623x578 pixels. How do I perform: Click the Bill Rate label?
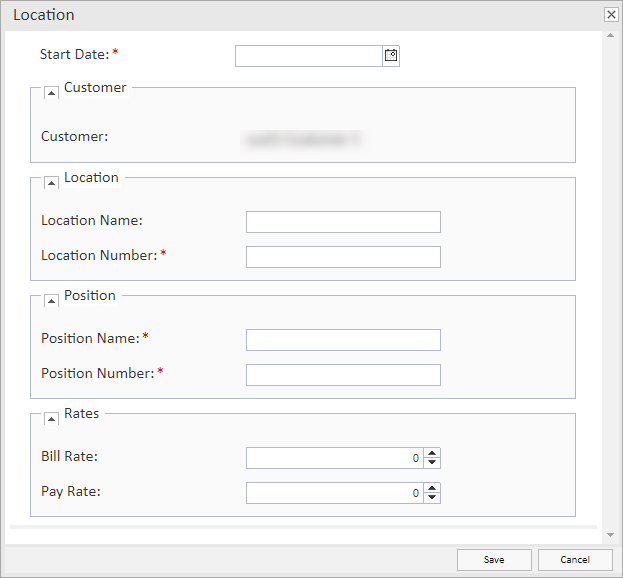(x=70, y=456)
